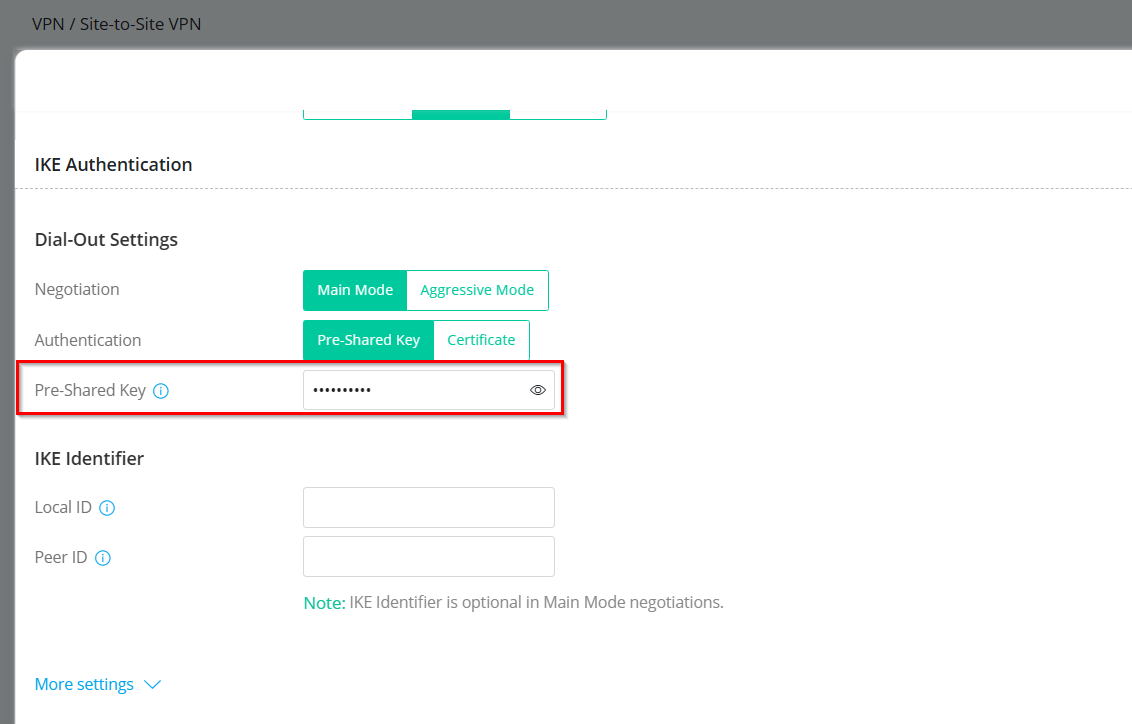The width and height of the screenshot is (1132, 724).
Task: Click the Pre-Shared Key info icon
Action: click(161, 391)
